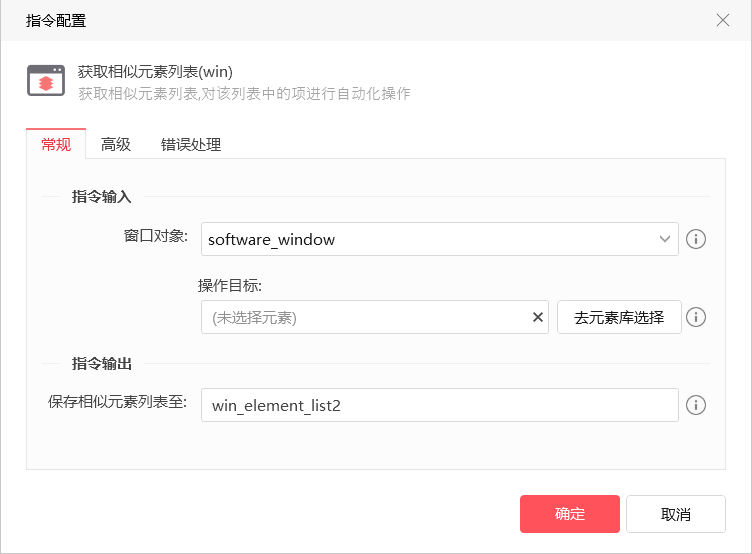Open the 错误处理 tab
Viewport: 752px width, 554px height.
click(191, 144)
